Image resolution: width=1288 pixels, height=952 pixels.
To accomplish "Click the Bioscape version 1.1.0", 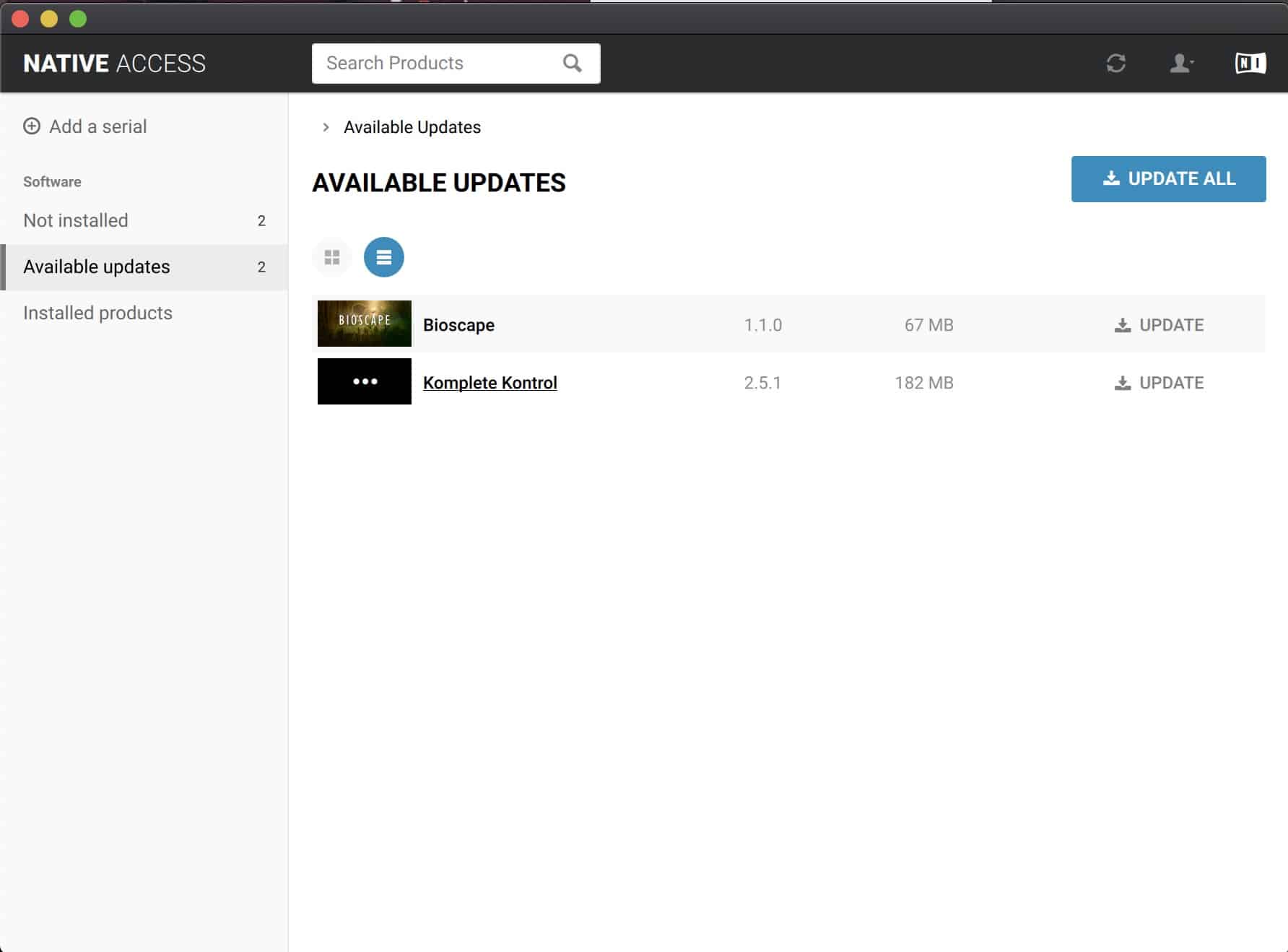I will coord(763,325).
